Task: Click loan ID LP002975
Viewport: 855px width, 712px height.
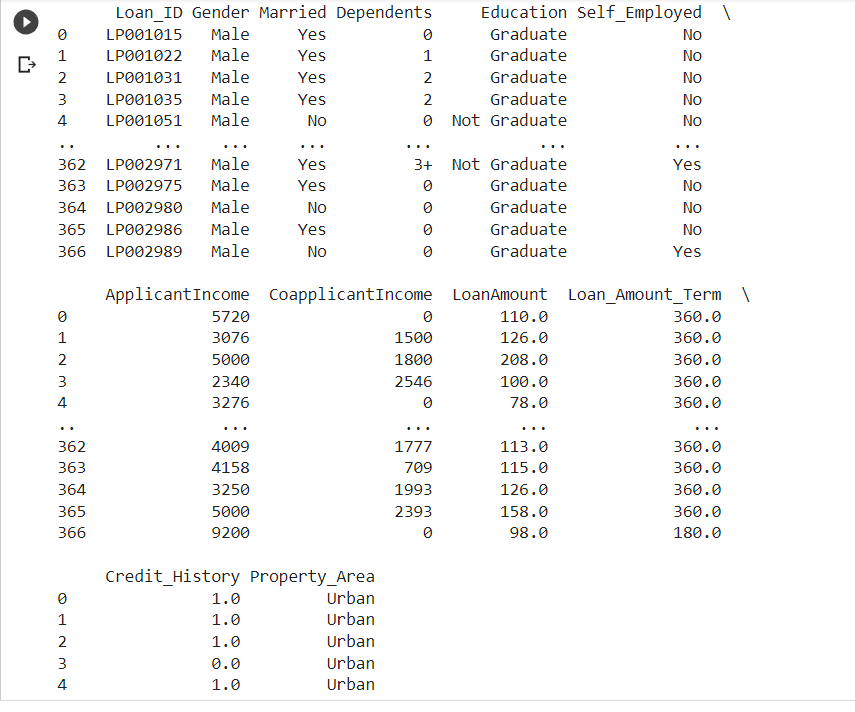Action: 144,186
